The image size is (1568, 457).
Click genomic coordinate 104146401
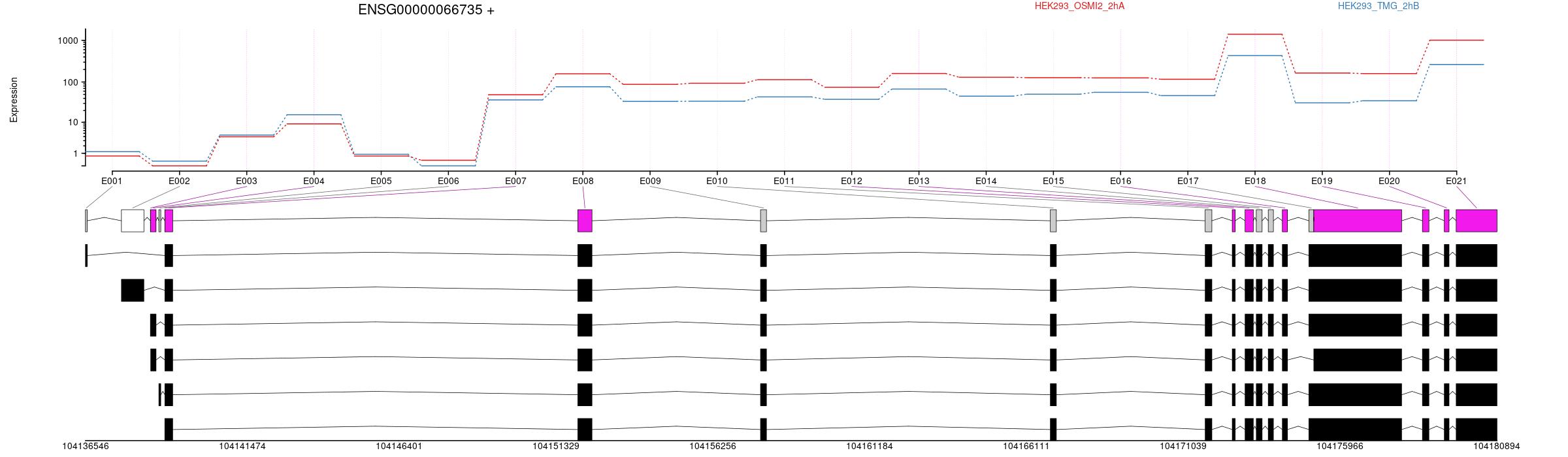click(399, 447)
